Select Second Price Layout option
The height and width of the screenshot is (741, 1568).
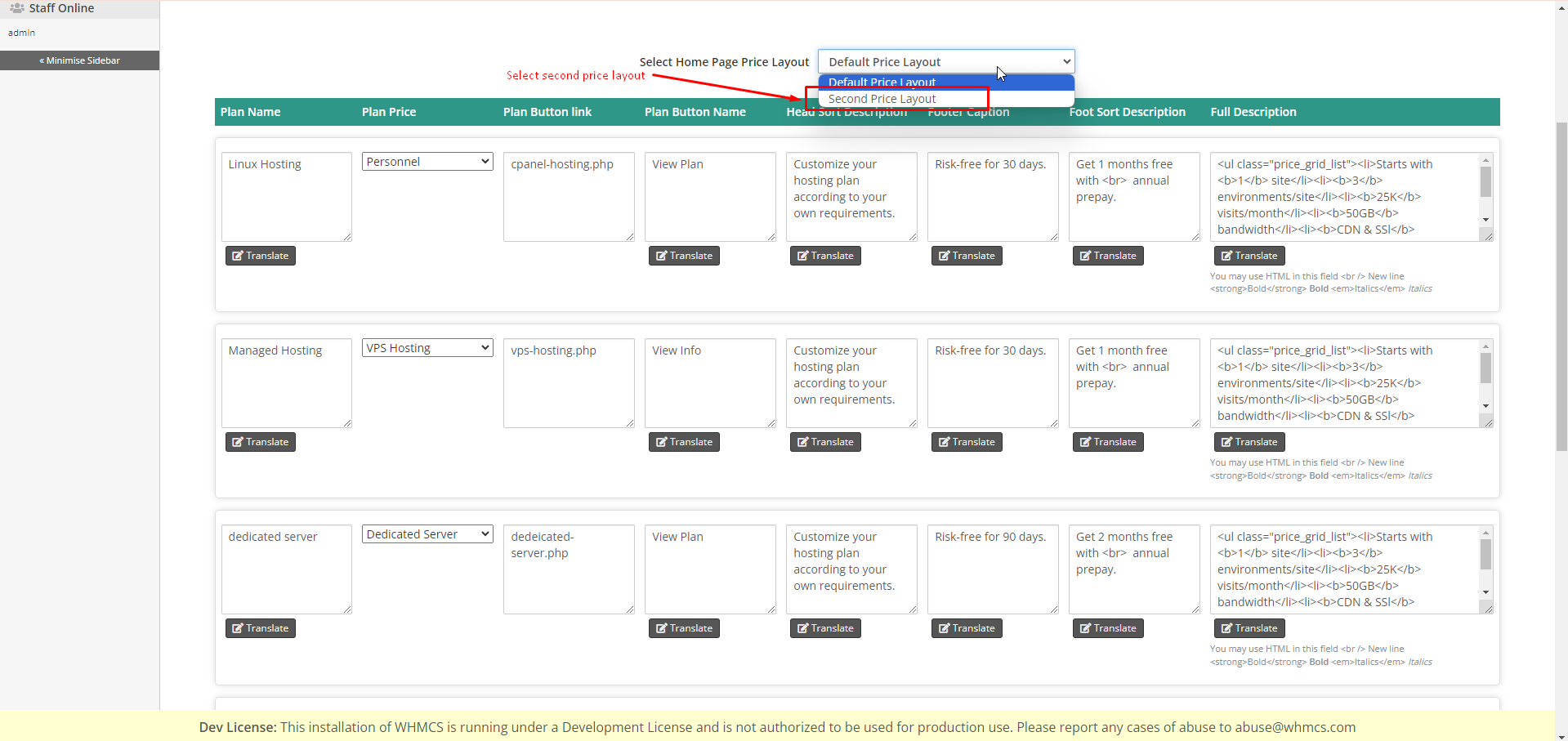[882, 99]
